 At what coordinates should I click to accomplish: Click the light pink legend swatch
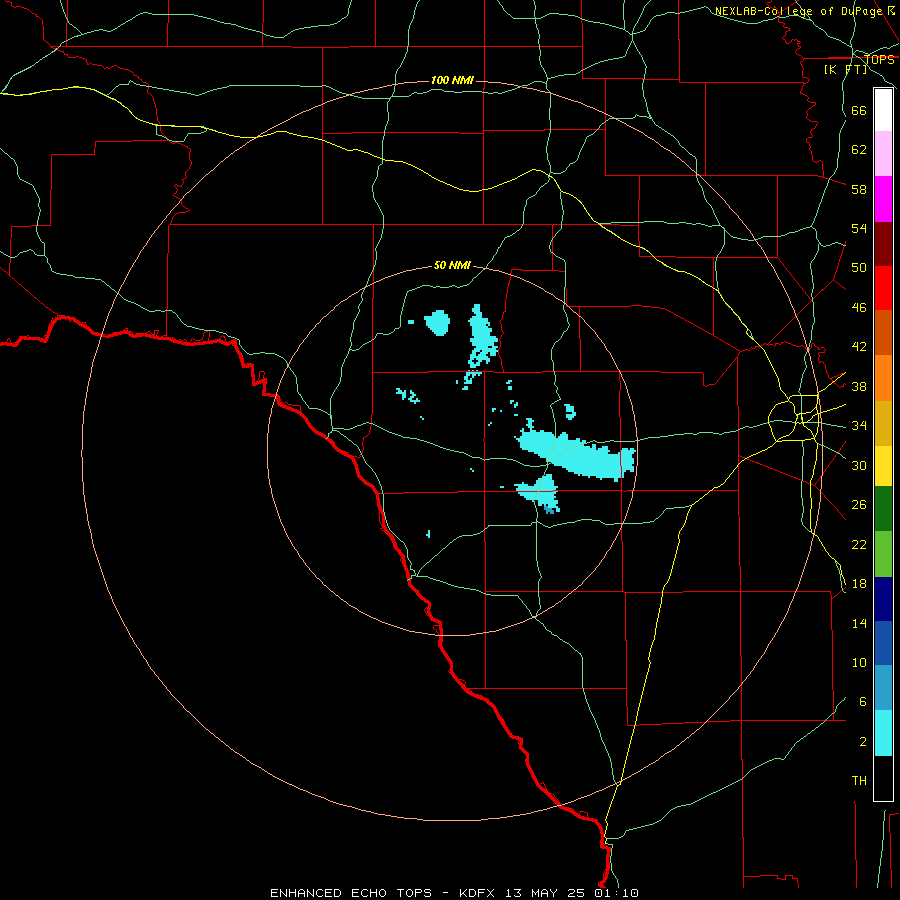click(x=883, y=154)
